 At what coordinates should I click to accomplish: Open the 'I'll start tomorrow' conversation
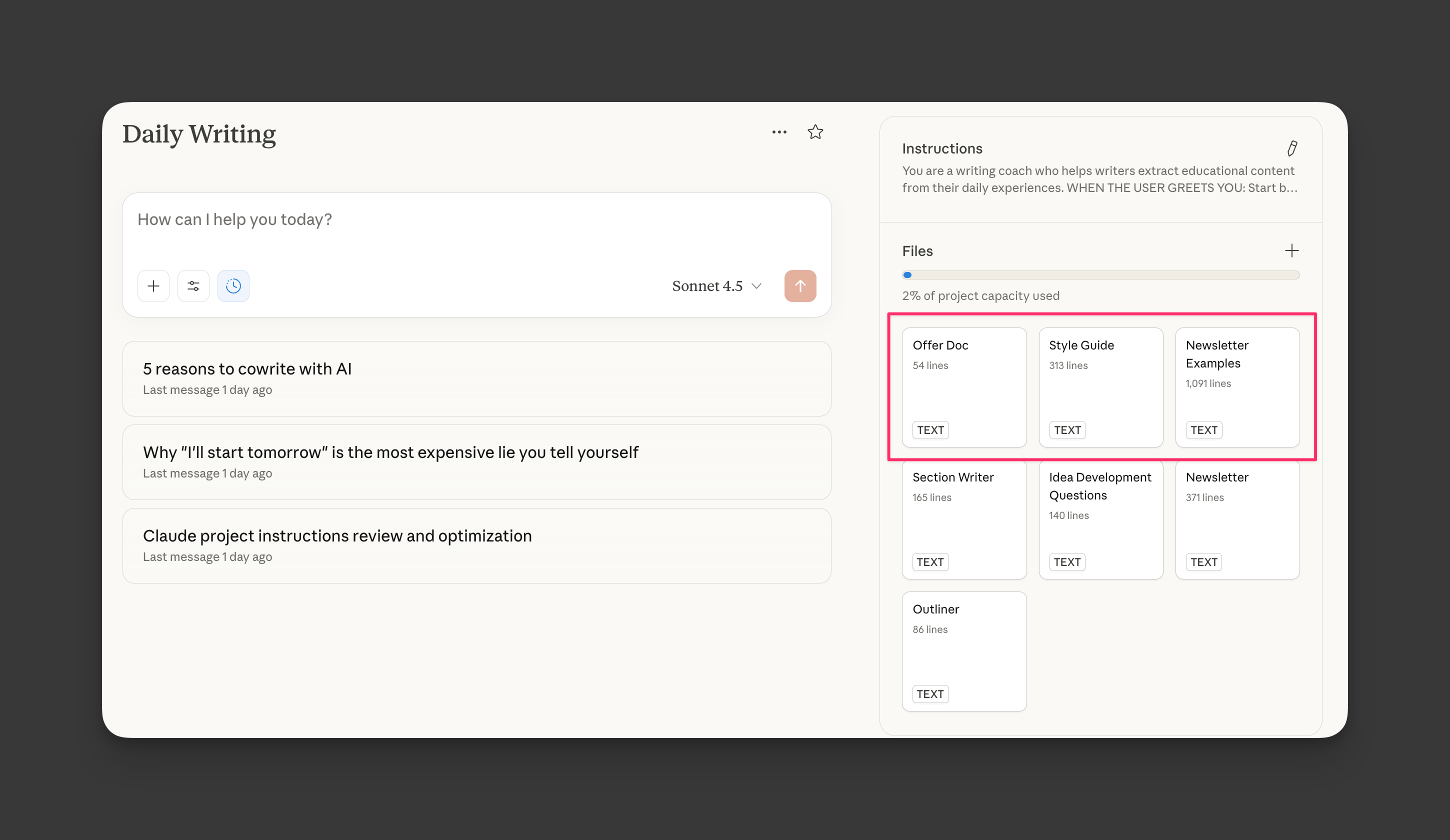(476, 462)
